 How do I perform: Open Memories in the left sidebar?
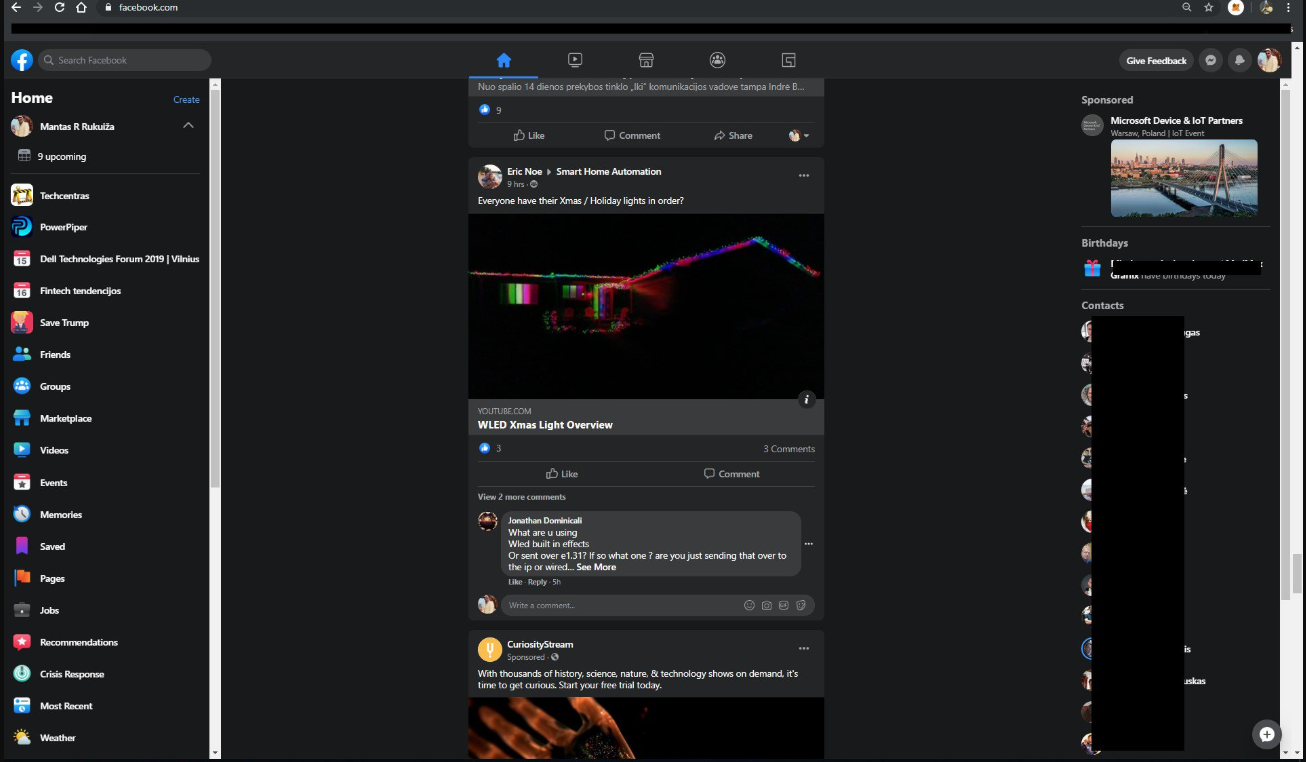[x=60, y=514]
